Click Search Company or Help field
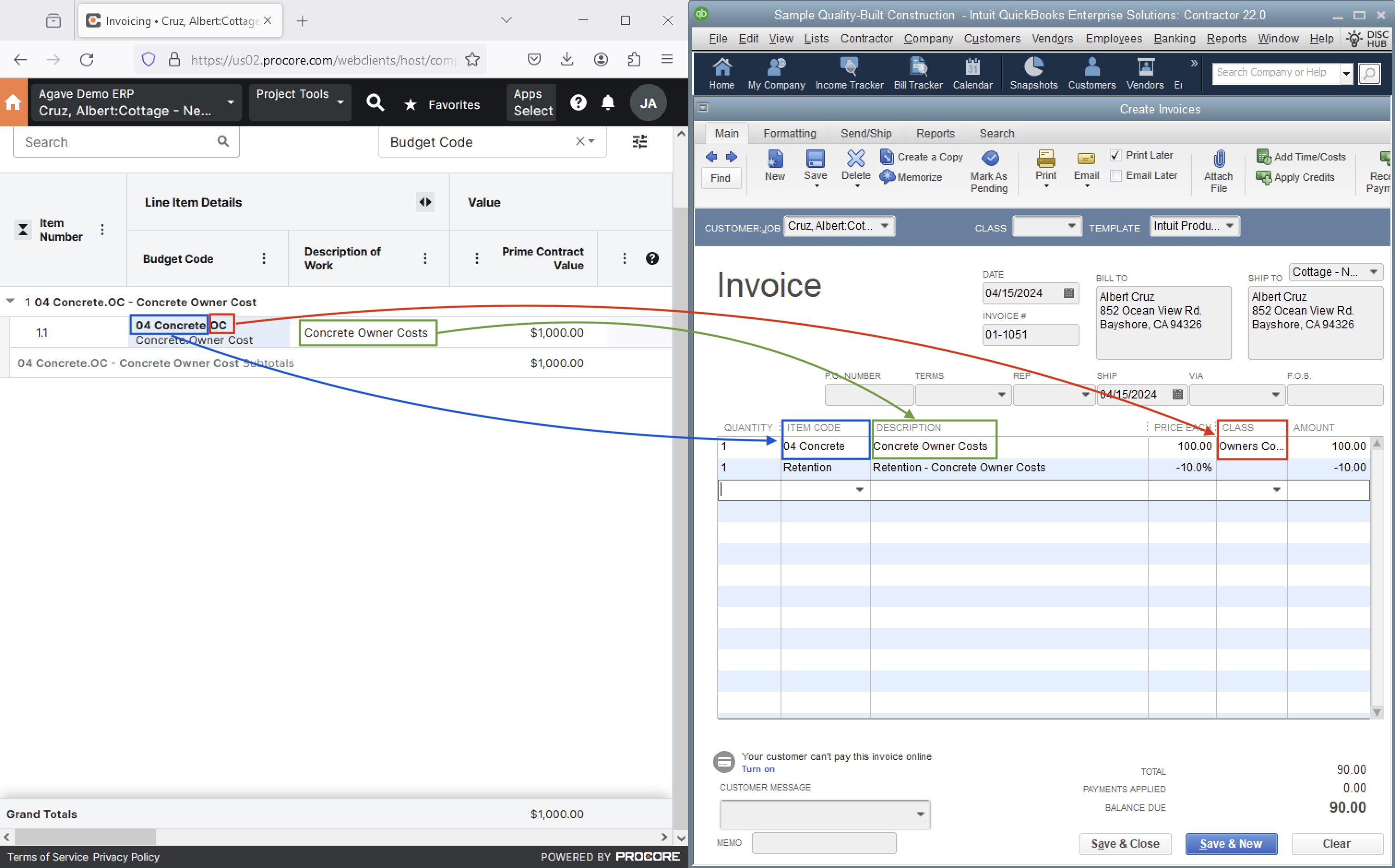The width and height of the screenshot is (1395, 868). point(1276,73)
